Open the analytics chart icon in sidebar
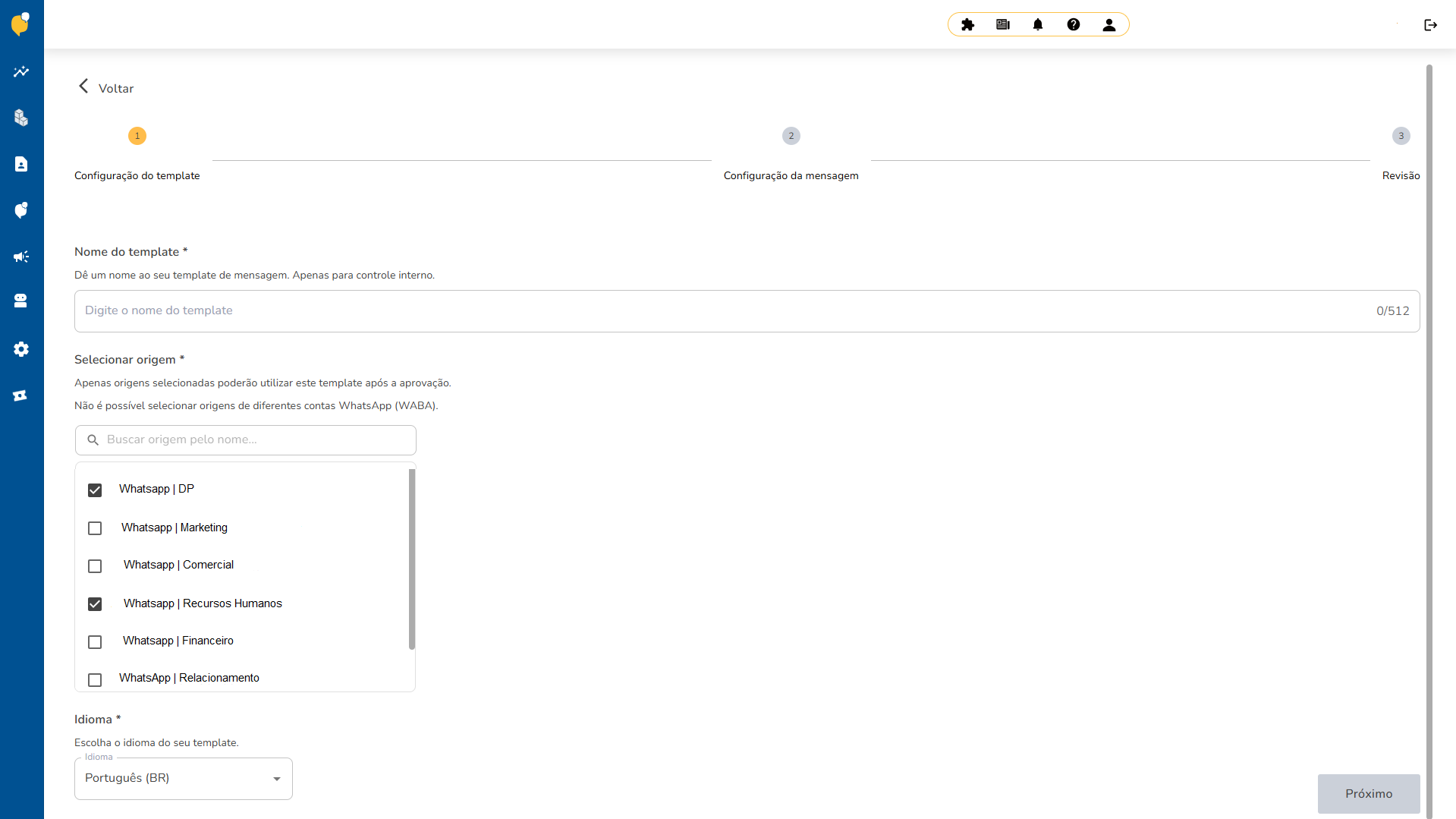Viewport: 1456px width, 819px height. point(21,71)
